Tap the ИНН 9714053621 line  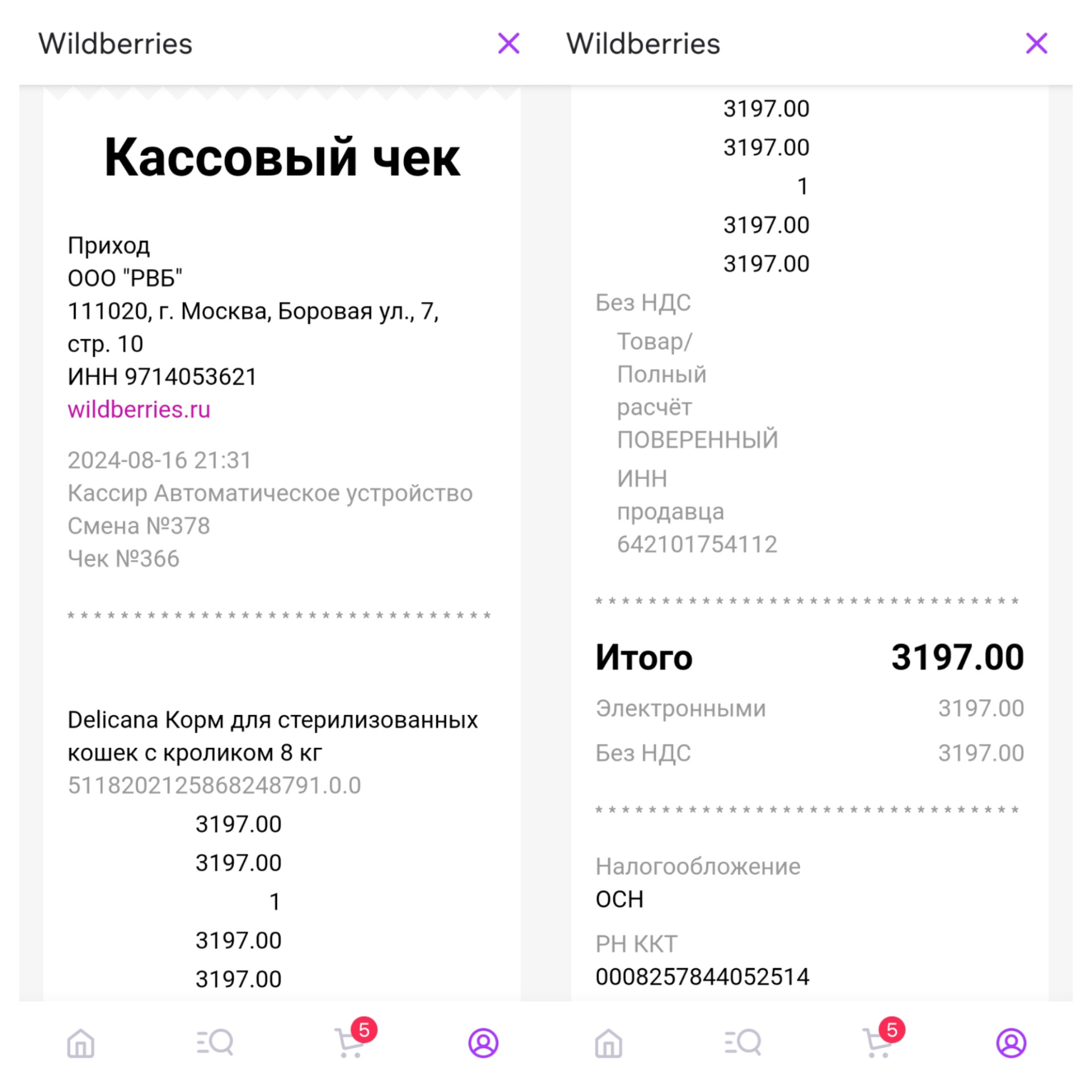coord(162,377)
